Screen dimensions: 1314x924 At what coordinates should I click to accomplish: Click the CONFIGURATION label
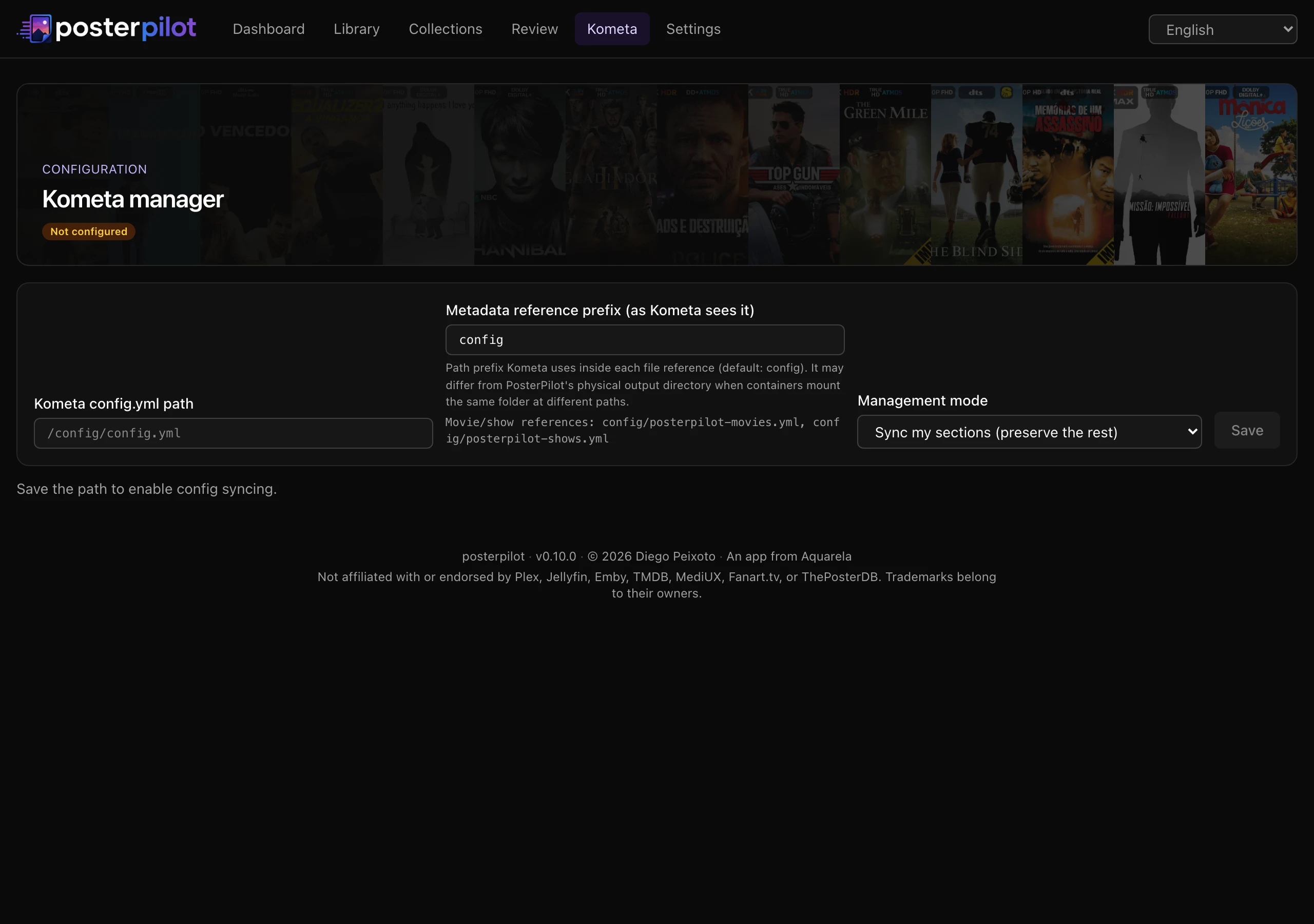click(x=94, y=169)
